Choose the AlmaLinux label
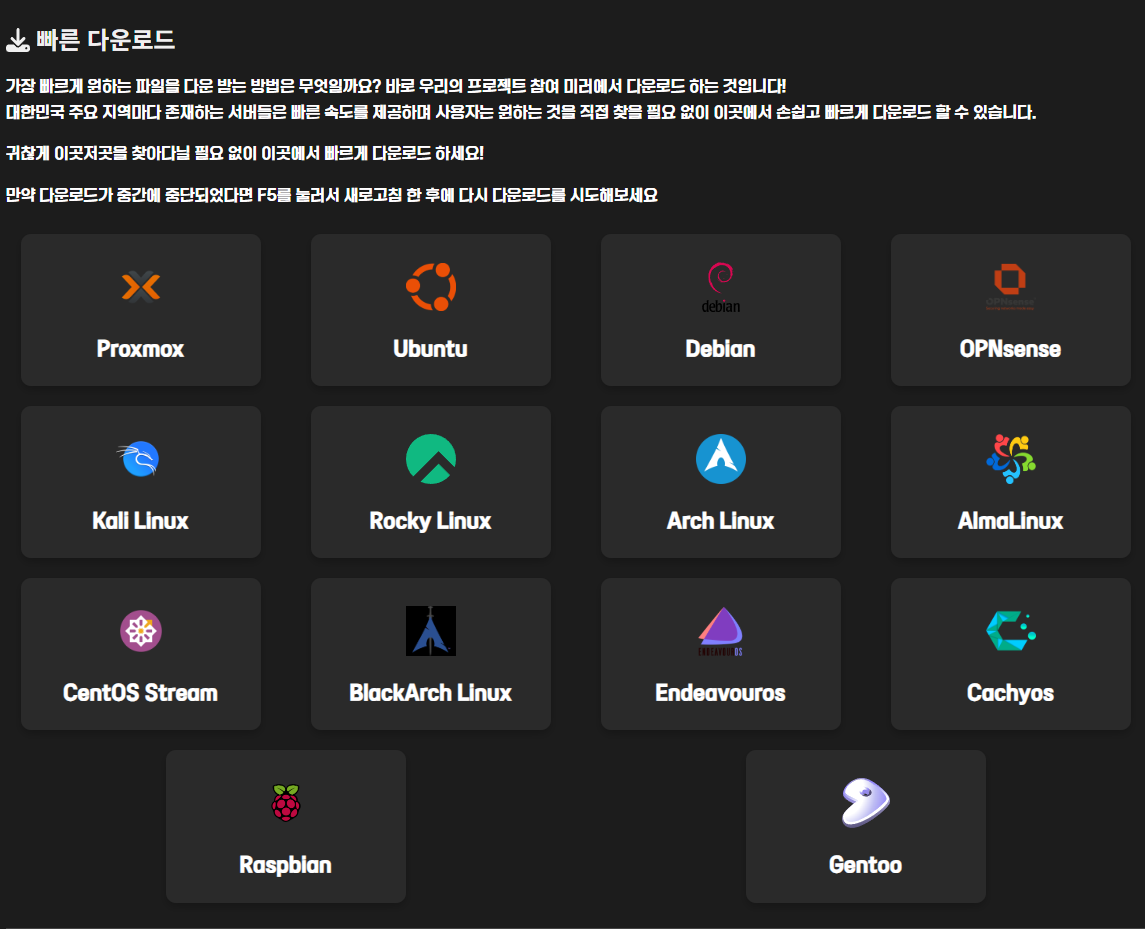 [x=1011, y=521]
